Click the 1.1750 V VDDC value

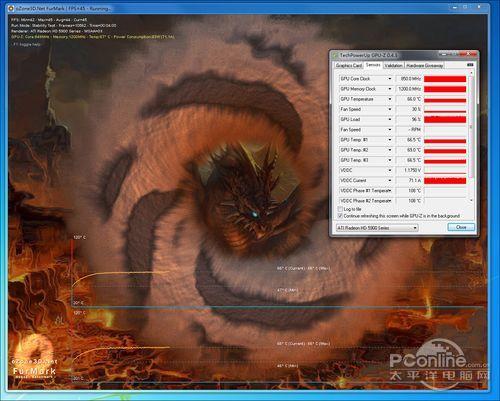tap(412, 170)
